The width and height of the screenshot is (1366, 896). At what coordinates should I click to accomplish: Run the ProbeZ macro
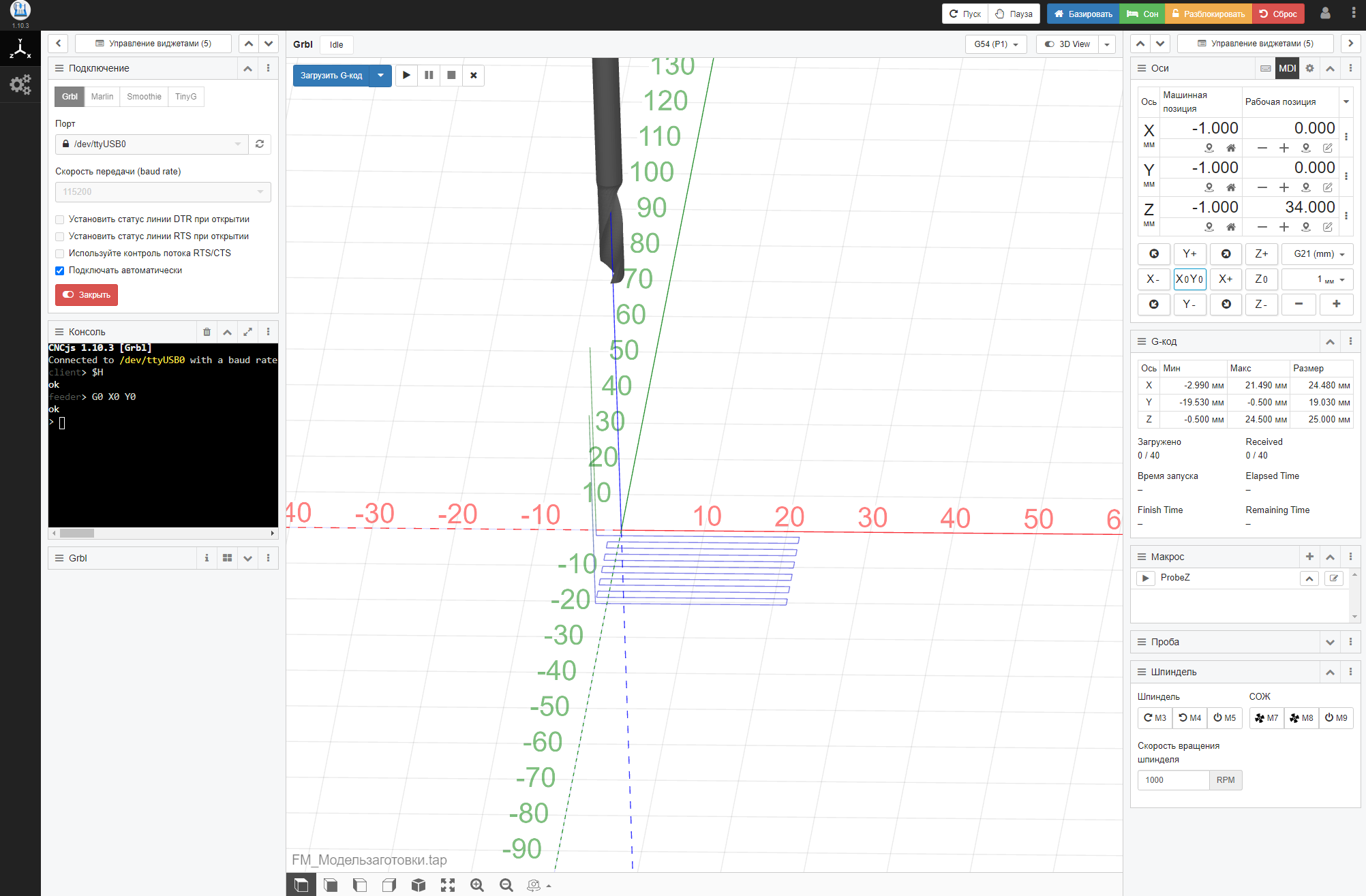click(1145, 578)
